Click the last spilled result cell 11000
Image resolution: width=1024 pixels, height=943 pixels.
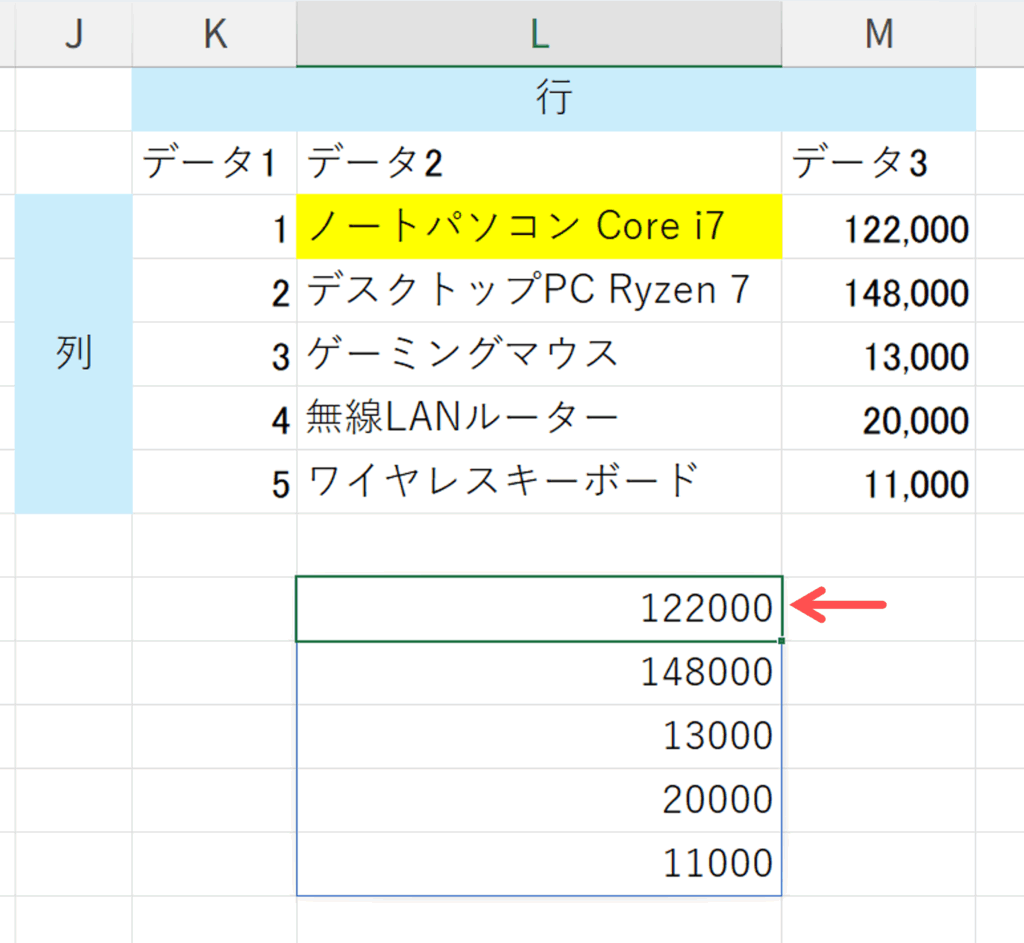539,864
